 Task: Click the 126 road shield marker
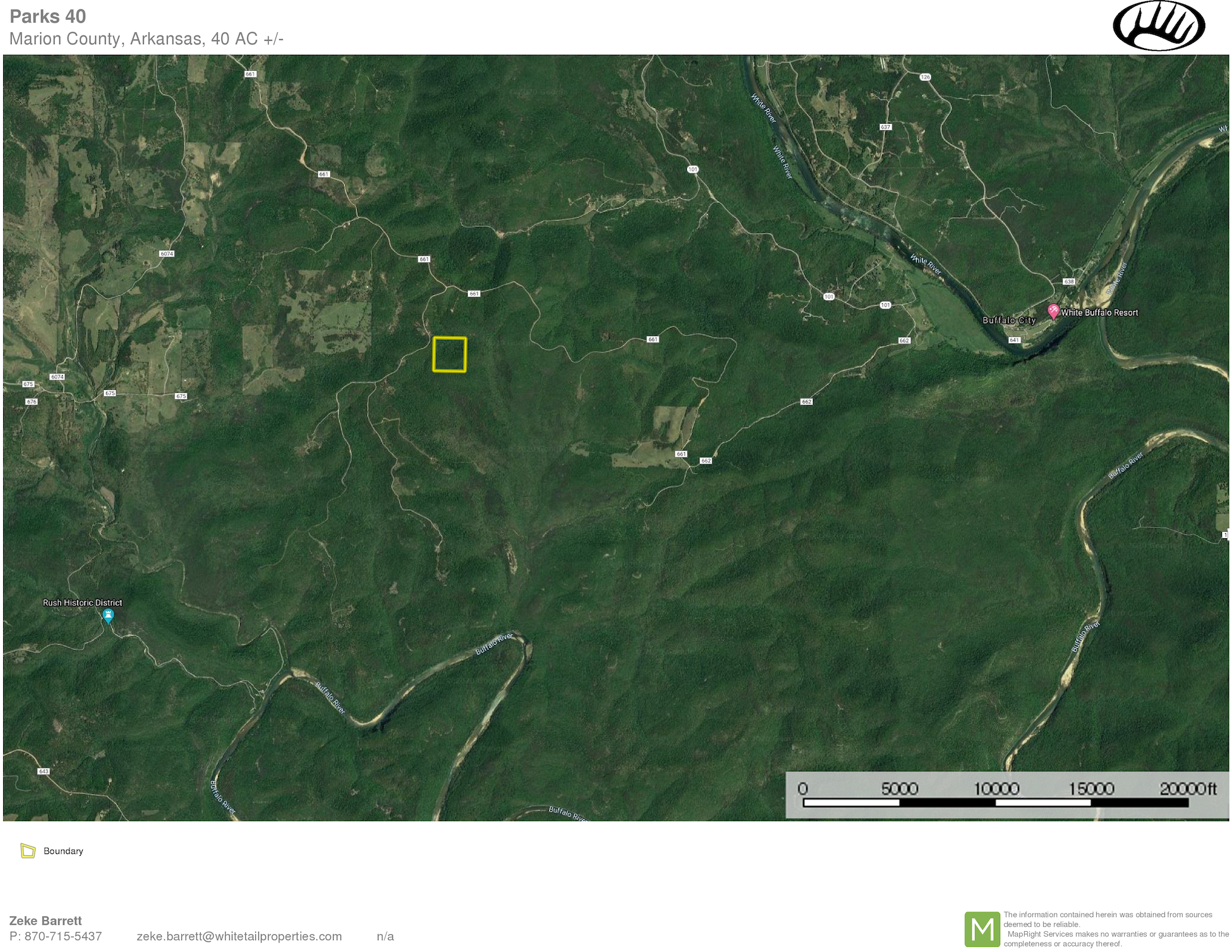coord(925,77)
